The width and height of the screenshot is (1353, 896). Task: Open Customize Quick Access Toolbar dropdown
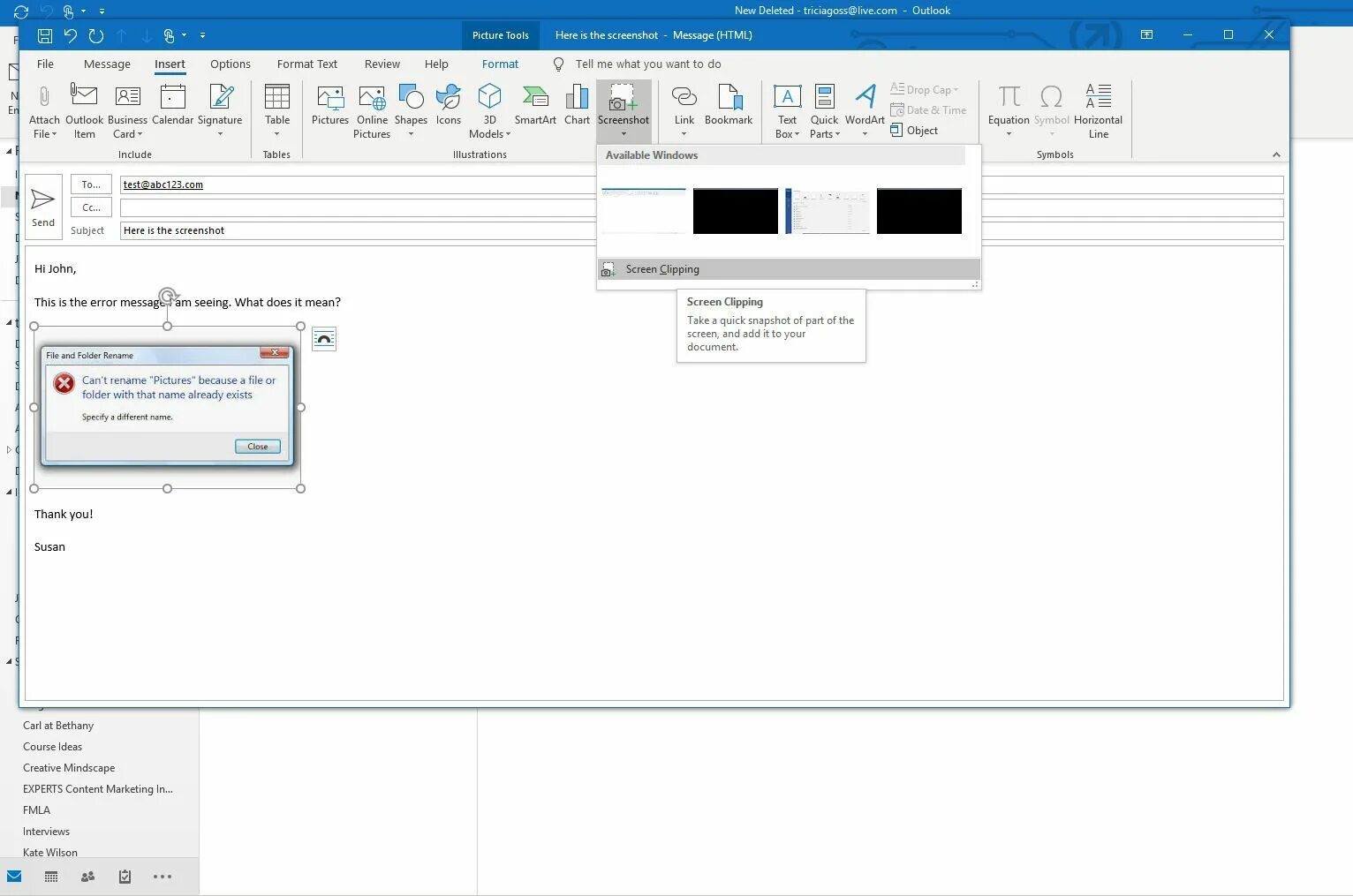point(202,35)
